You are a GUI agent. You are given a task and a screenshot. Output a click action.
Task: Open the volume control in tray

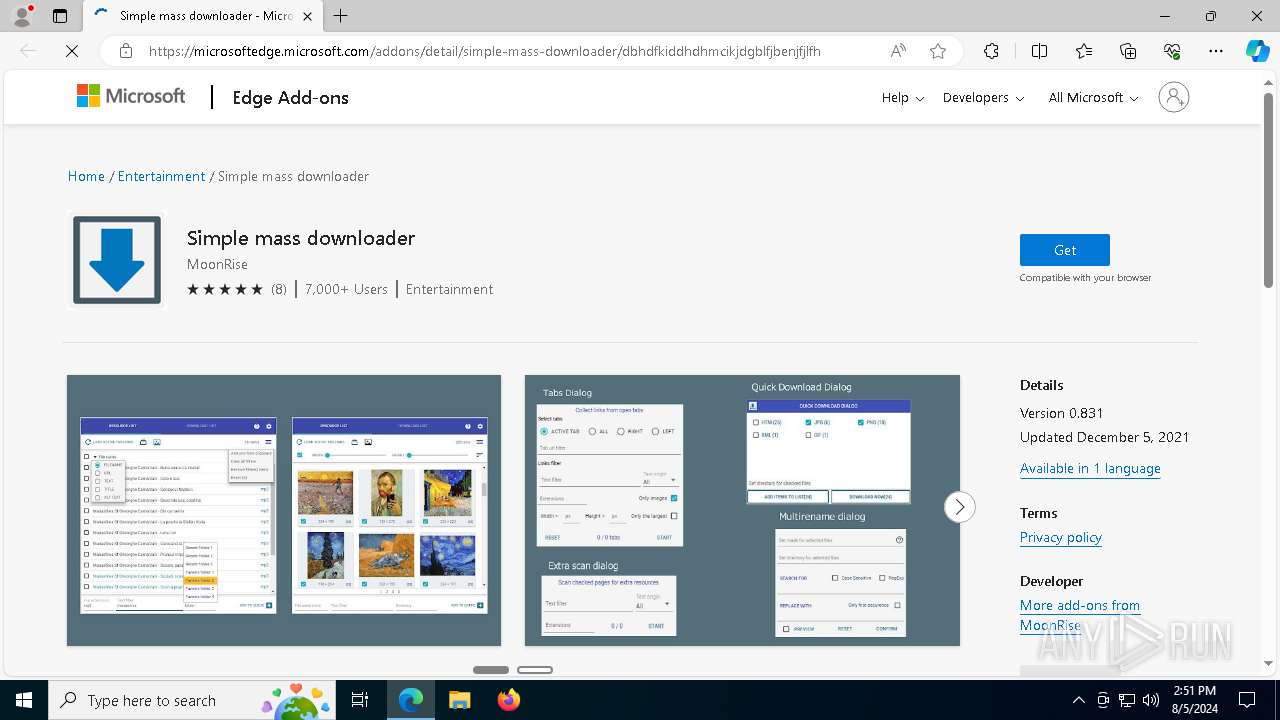(x=1150, y=700)
